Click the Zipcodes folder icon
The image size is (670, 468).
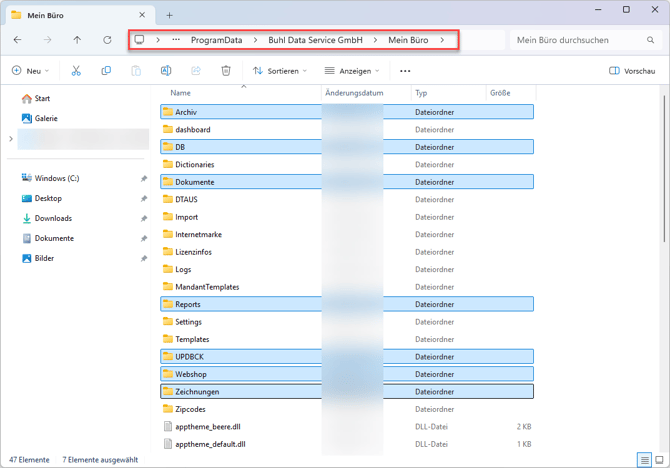(x=168, y=409)
